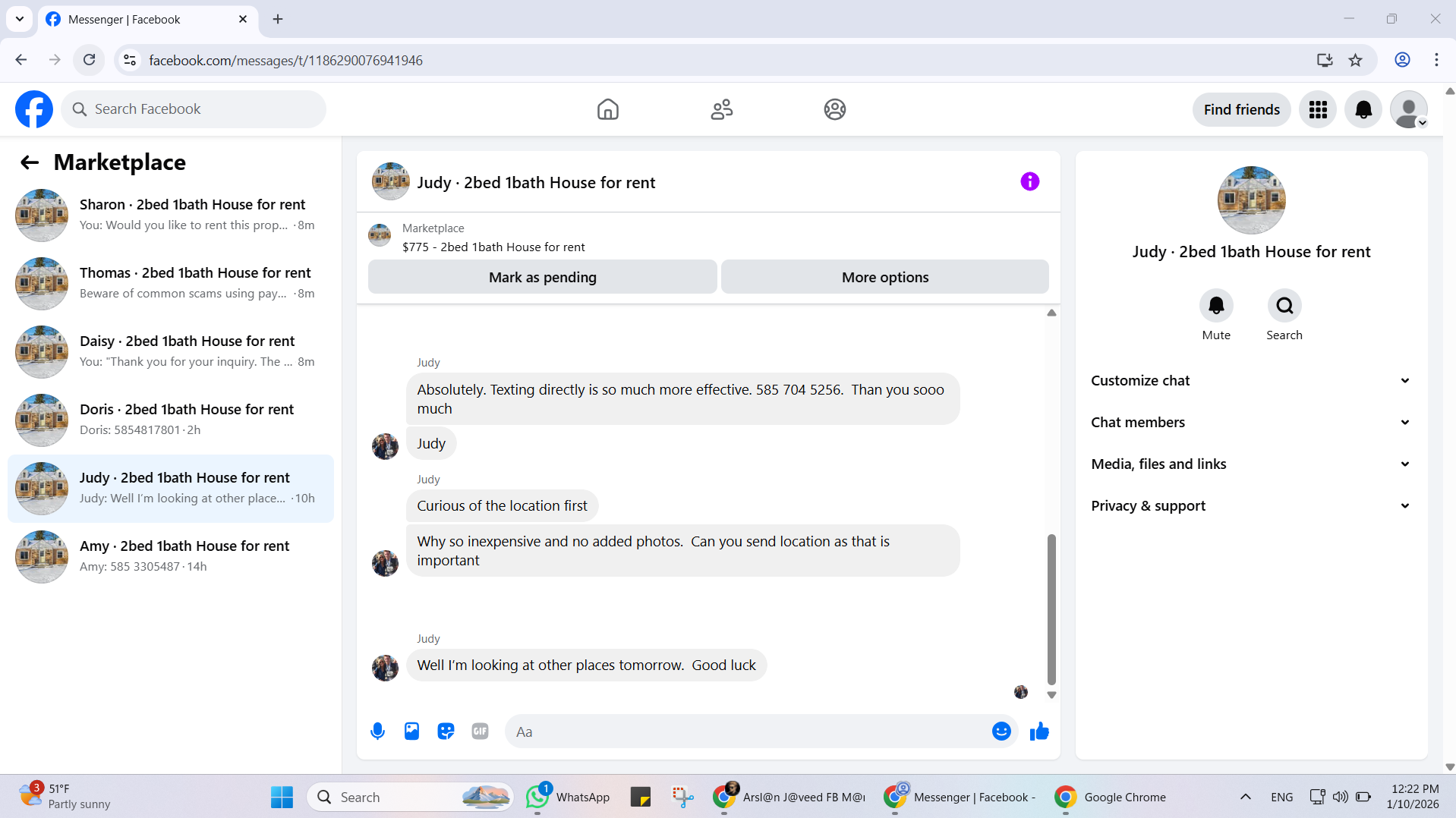This screenshot has width=1456, height=818.
Task: Click the voice clip microphone icon
Action: pos(377,731)
